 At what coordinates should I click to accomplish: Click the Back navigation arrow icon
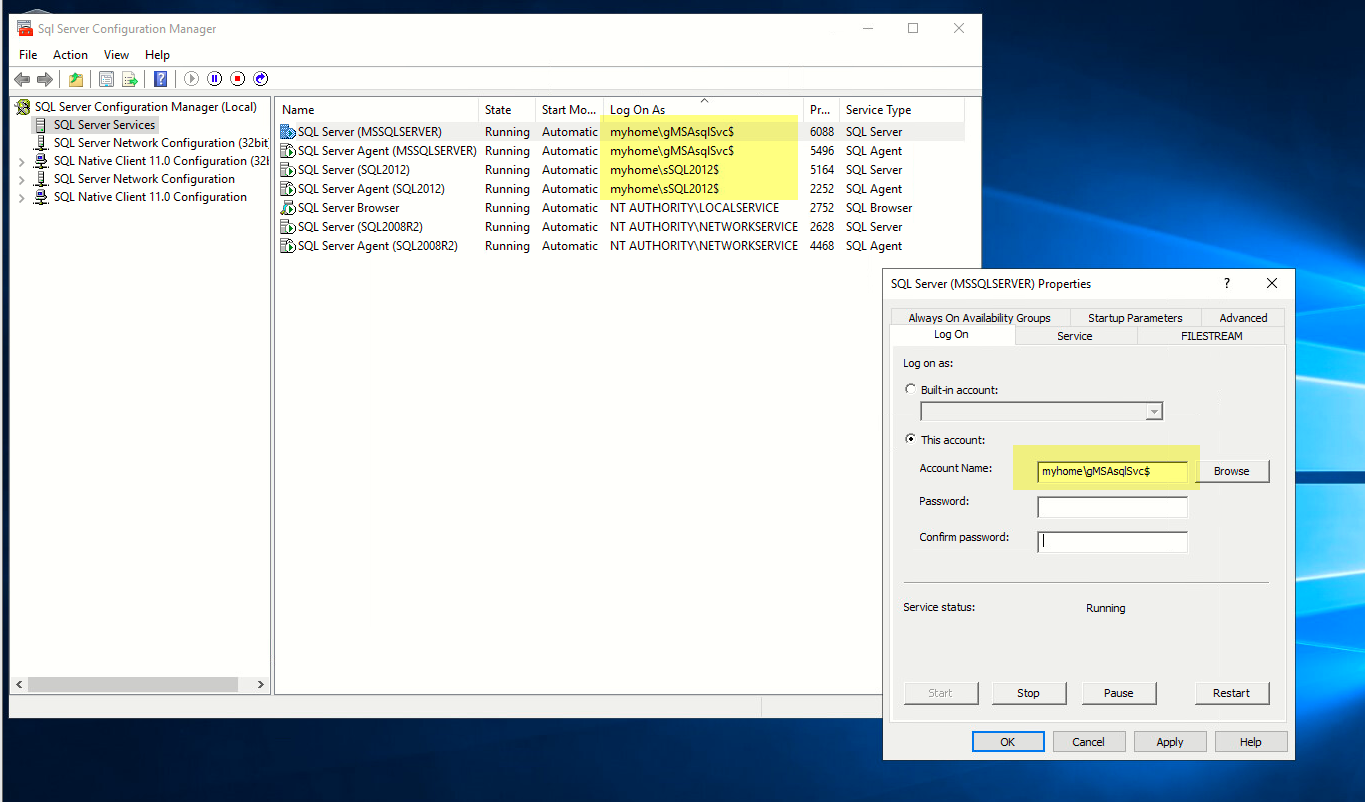click(x=22, y=78)
